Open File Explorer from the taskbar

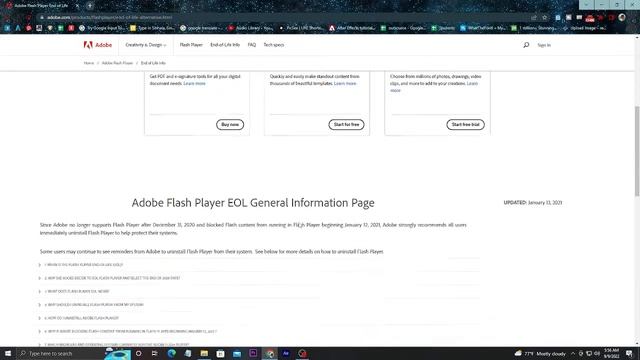[204, 353]
